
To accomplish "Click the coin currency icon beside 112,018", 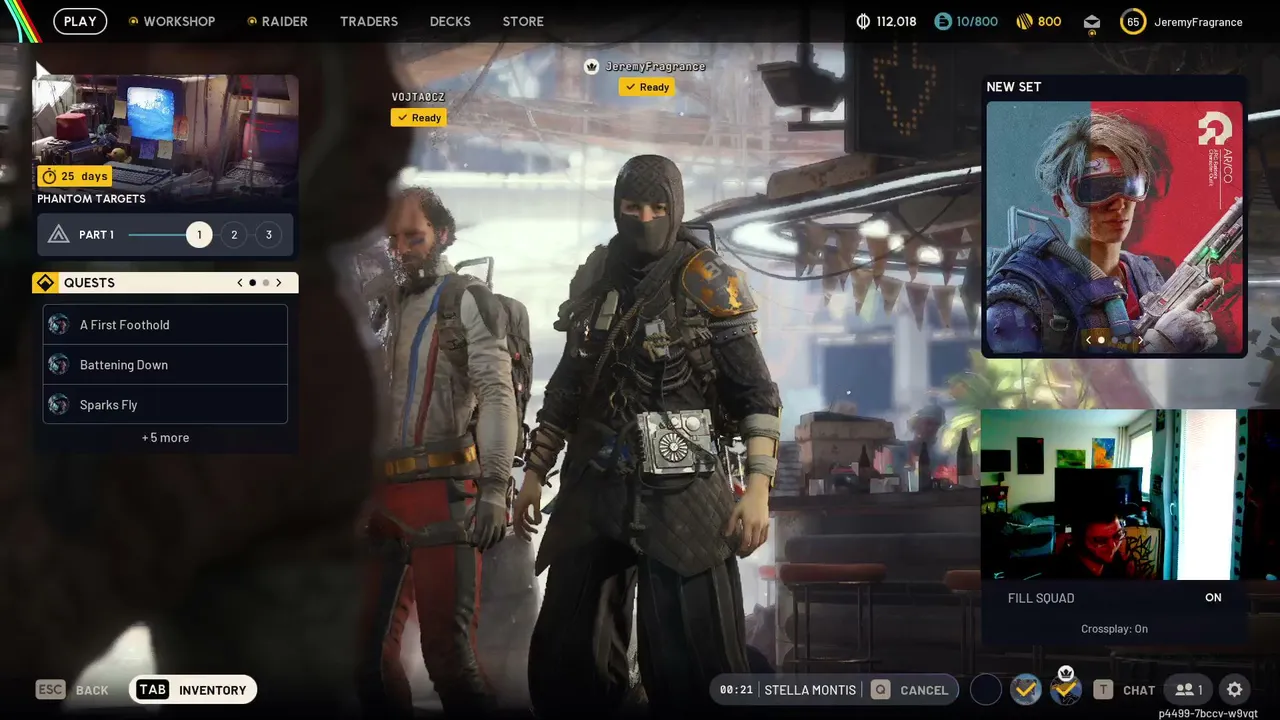I will [864, 21].
